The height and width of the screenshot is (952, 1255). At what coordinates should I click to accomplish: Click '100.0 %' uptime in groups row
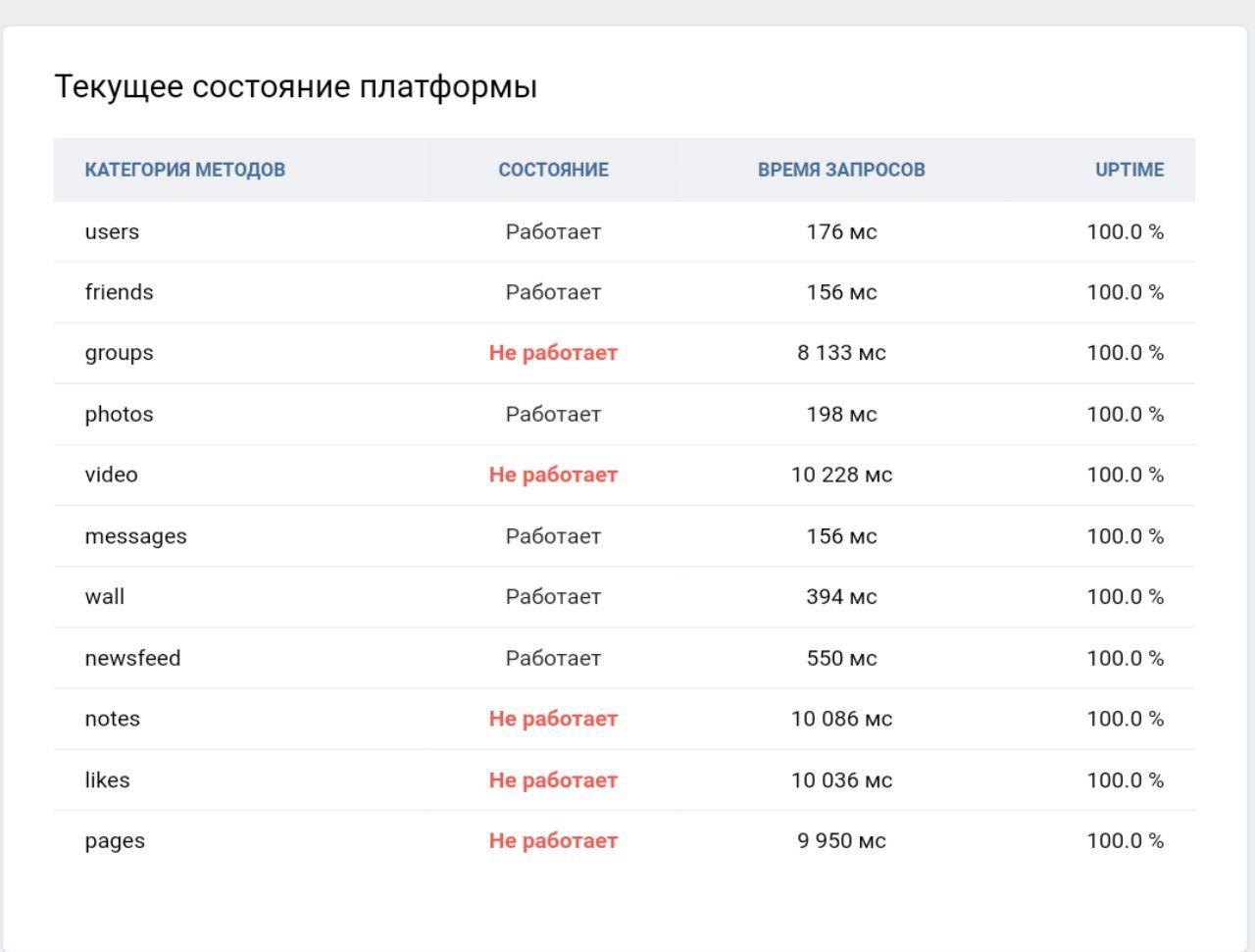pos(1126,353)
